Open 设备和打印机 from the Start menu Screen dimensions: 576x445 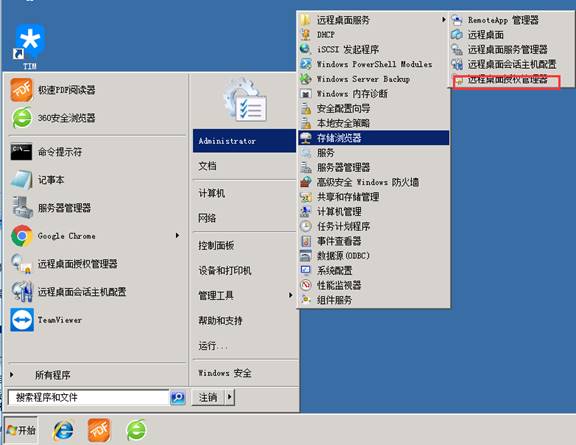pos(244,270)
